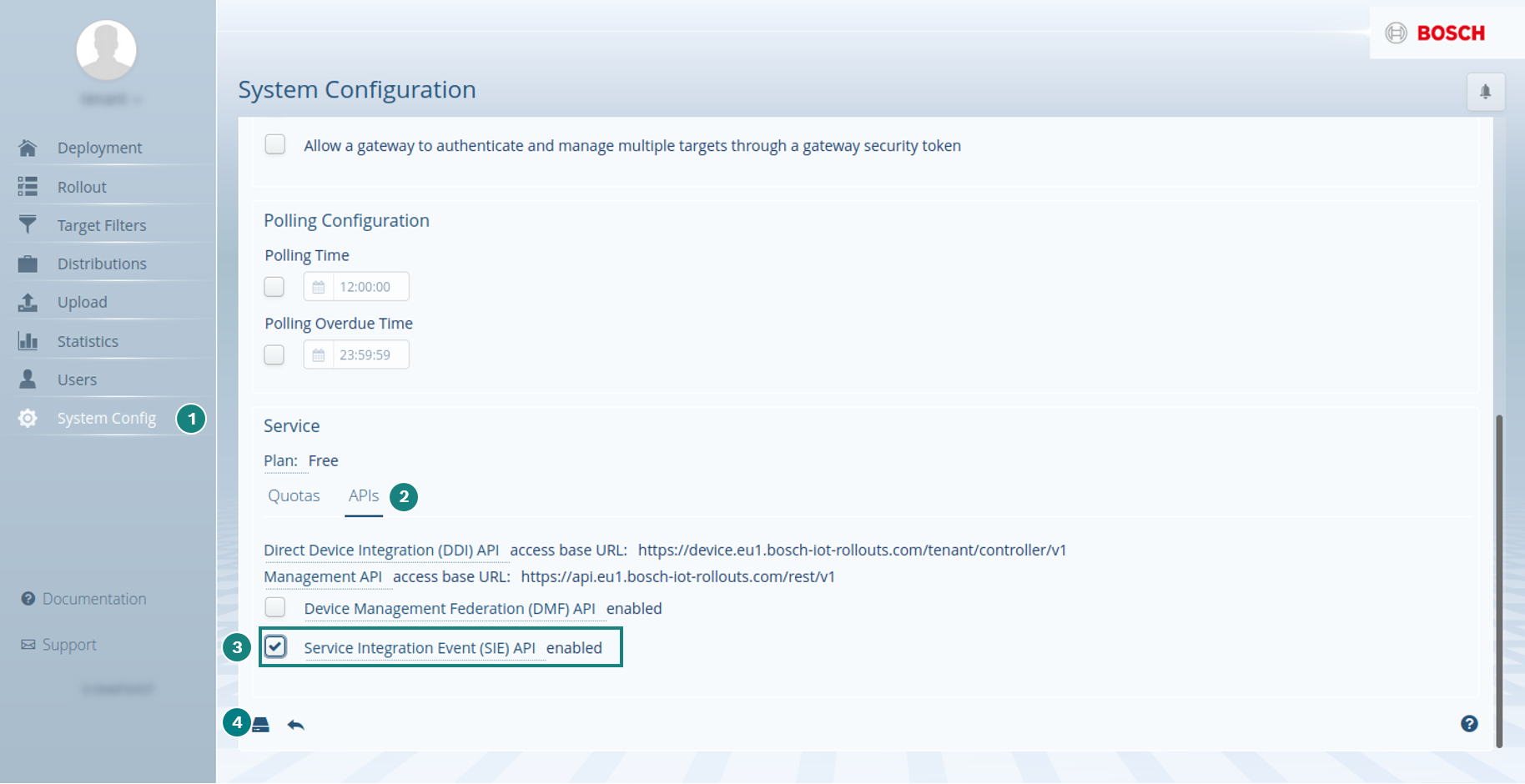
Task: Check the gateway security token checkbox
Action: [275, 144]
